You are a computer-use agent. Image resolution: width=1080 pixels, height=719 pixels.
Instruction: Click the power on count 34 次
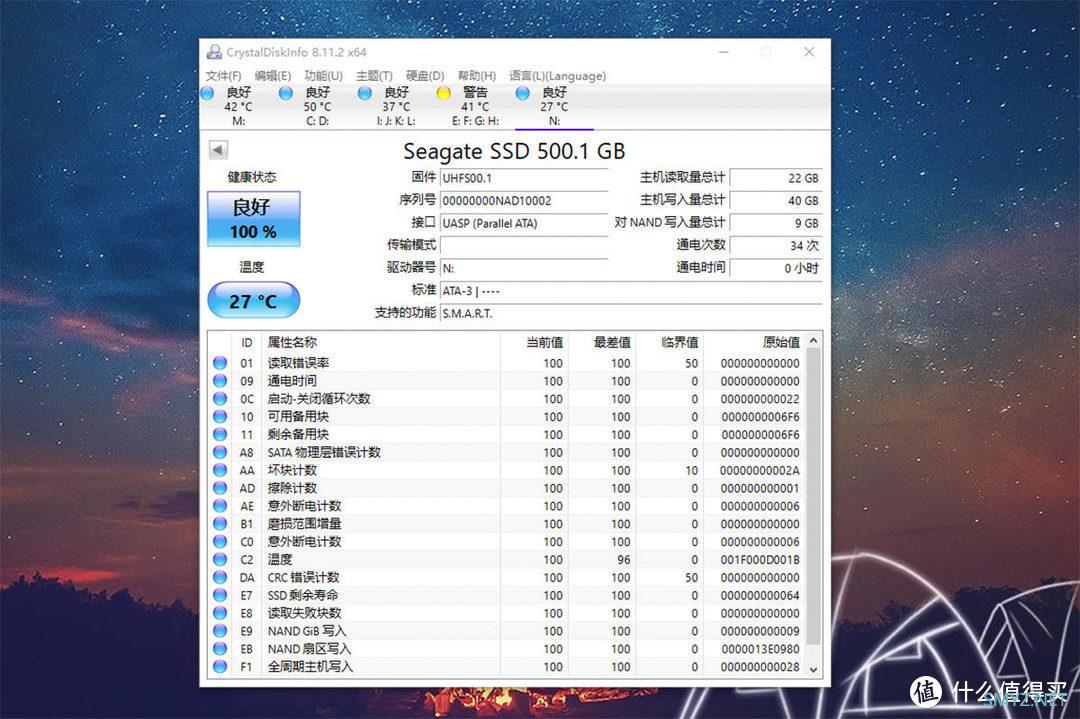pyautogui.click(x=776, y=245)
